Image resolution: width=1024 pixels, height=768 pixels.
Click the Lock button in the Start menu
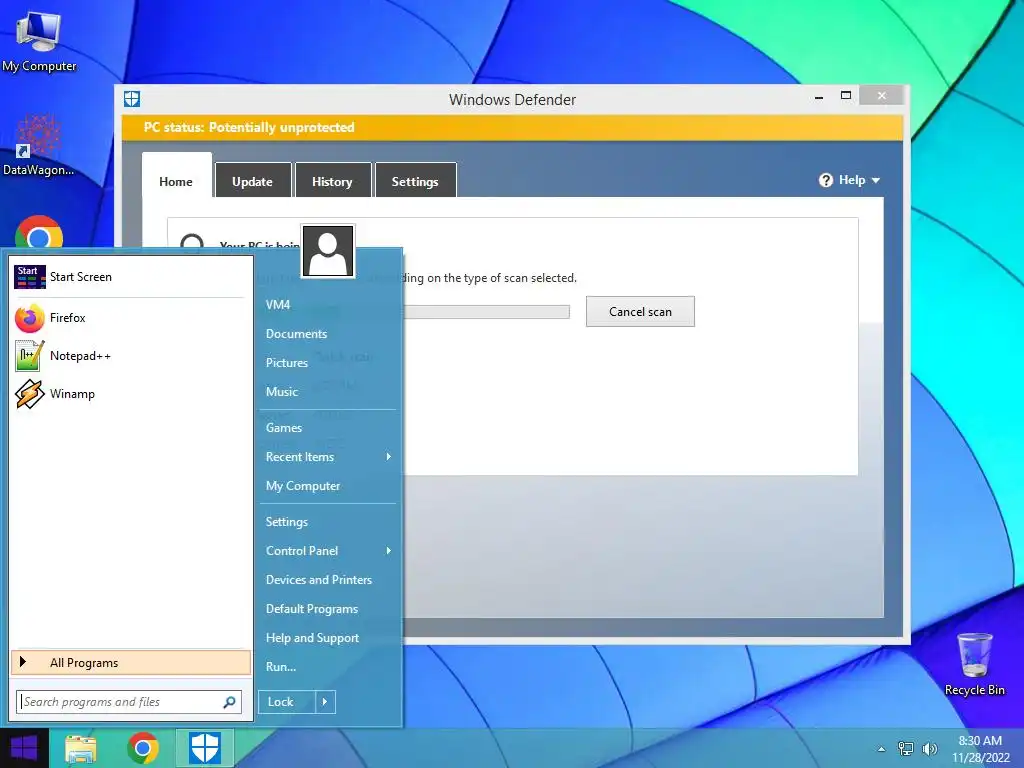(x=287, y=702)
